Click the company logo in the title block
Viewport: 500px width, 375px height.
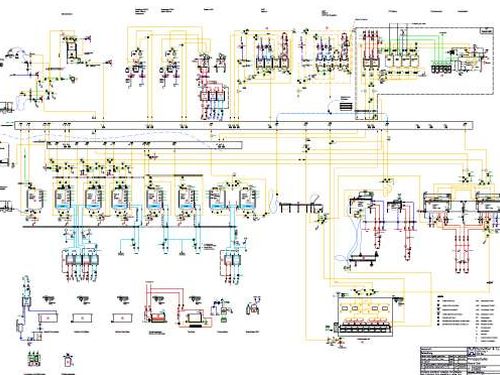(x=473, y=353)
